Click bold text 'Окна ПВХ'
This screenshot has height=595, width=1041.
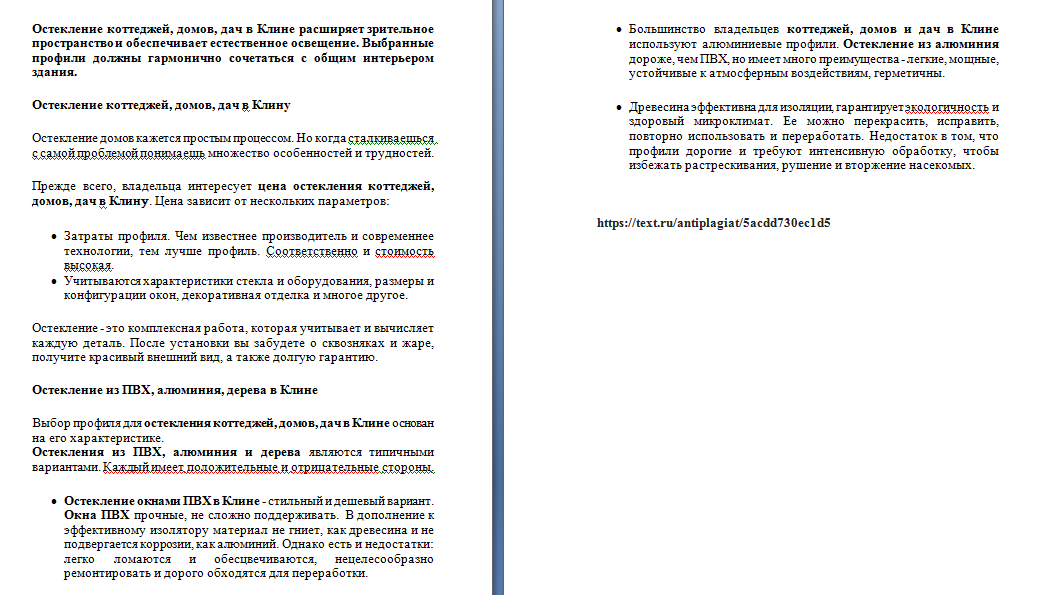pyautogui.click(x=96, y=515)
